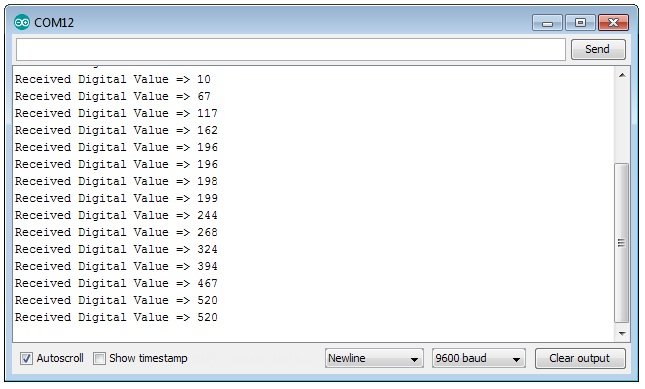The height and width of the screenshot is (389, 645).
Task: Select the line with value 199
Action: tap(116, 198)
